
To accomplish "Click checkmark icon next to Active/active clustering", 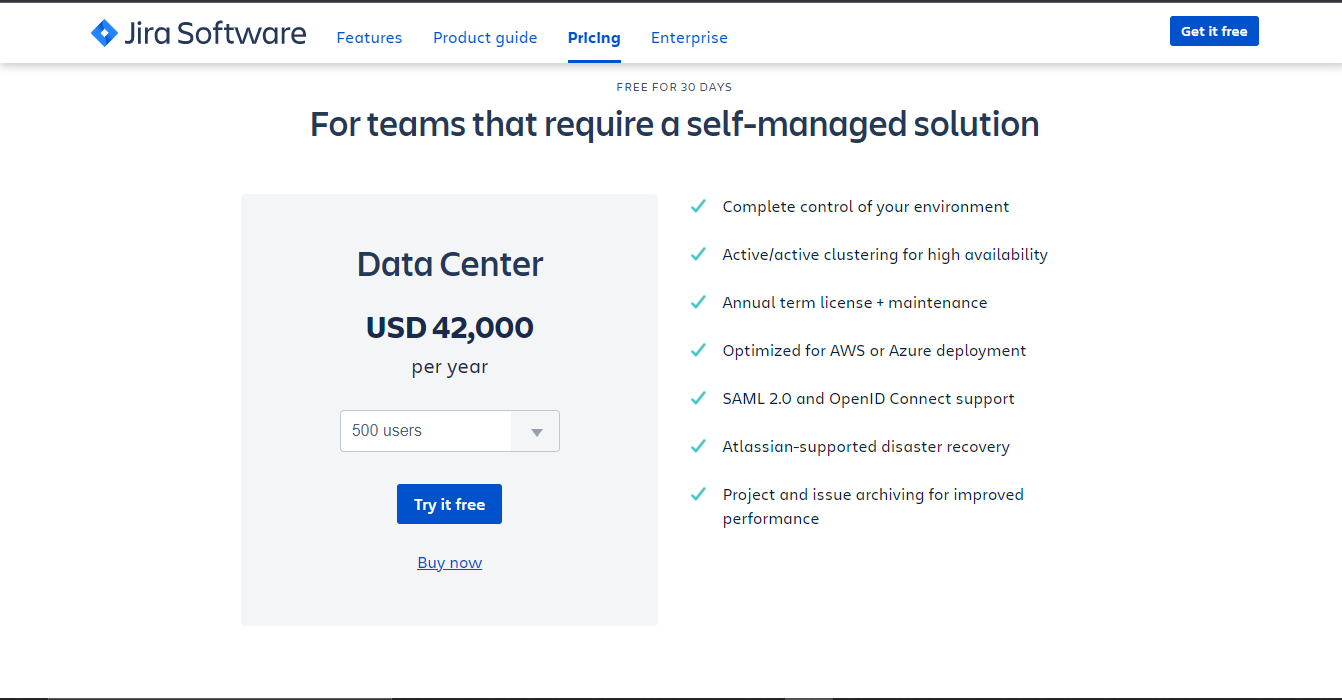I will tap(698, 254).
